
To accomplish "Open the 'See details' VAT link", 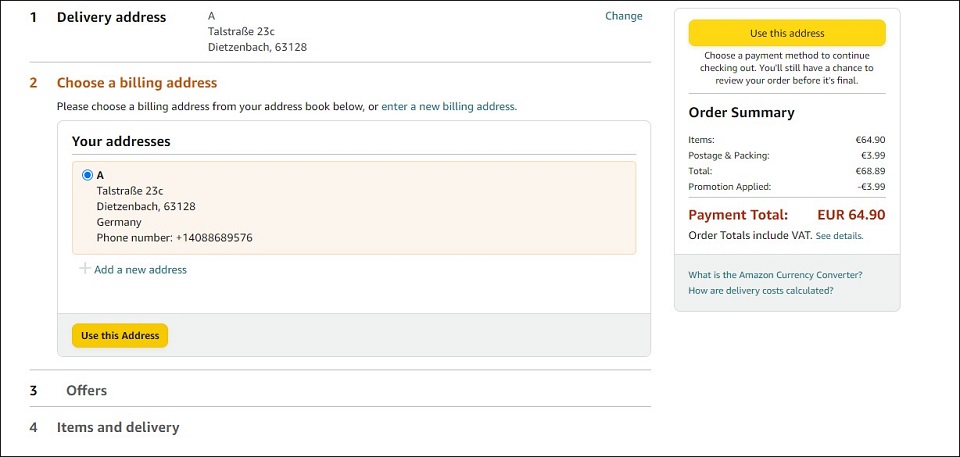I will pyautogui.click(x=838, y=236).
